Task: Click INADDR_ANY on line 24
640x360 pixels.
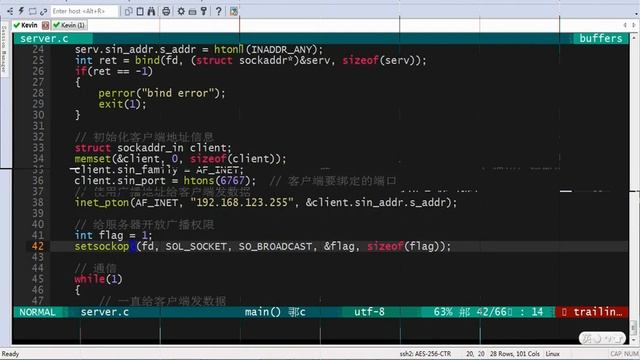Action: pos(281,49)
